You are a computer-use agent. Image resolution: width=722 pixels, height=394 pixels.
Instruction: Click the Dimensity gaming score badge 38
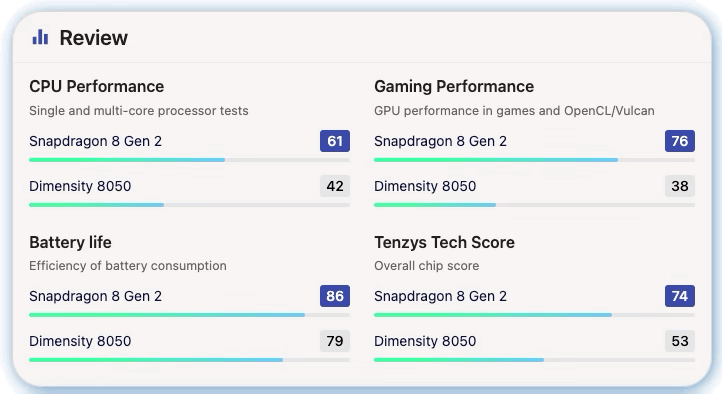[680, 186]
